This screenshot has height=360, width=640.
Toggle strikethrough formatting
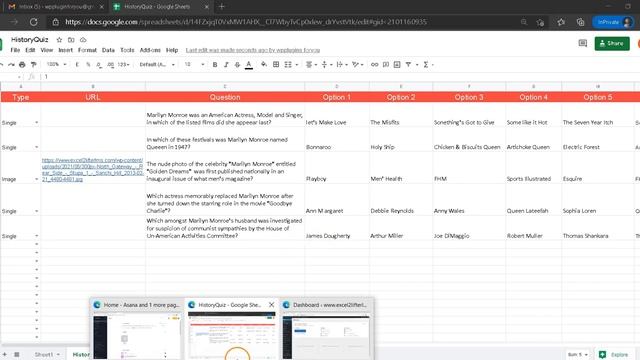237,64
